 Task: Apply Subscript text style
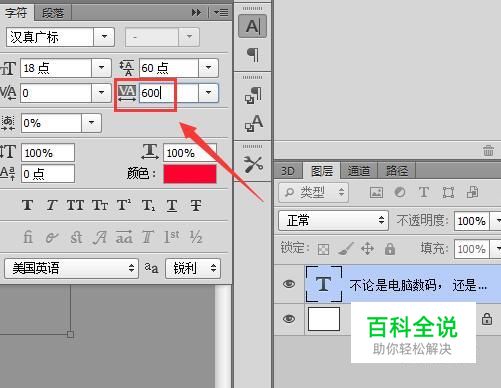(148, 205)
